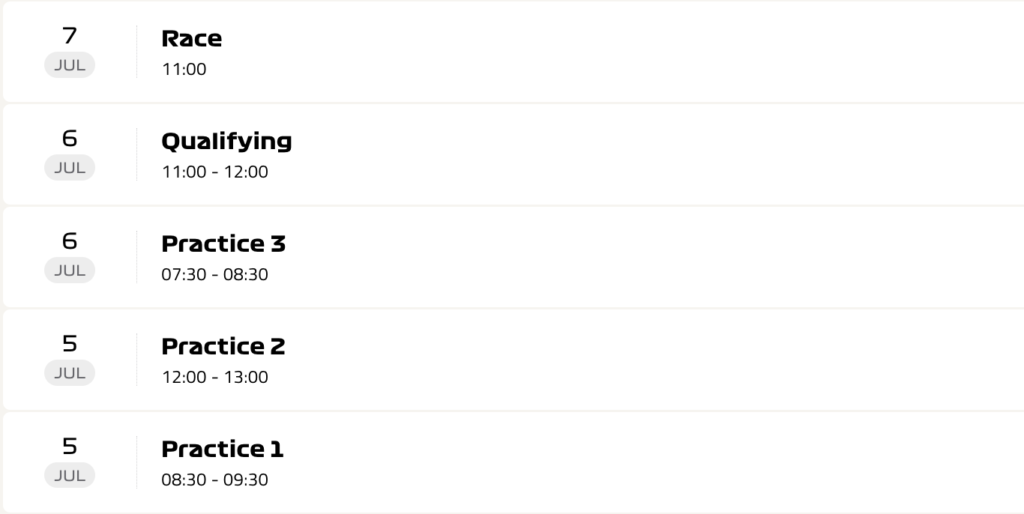Click the Race time 11:00
The height and width of the screenshot is (514, 1024).
[184, 69]
